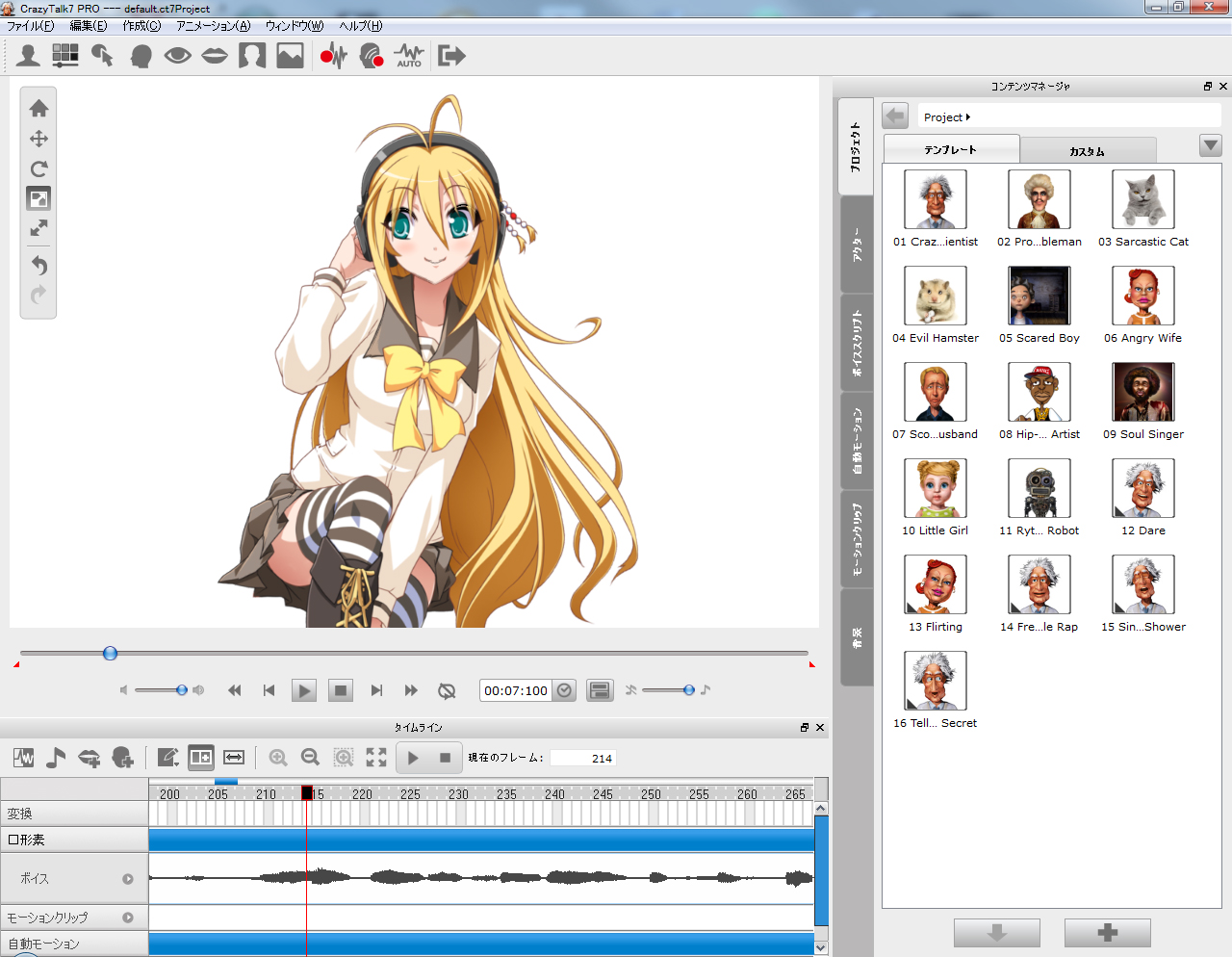Expand the ボイス track options arrow
Image resolution: width=1232 pixels, height=957 pixels.
click(x=128, y=879)
